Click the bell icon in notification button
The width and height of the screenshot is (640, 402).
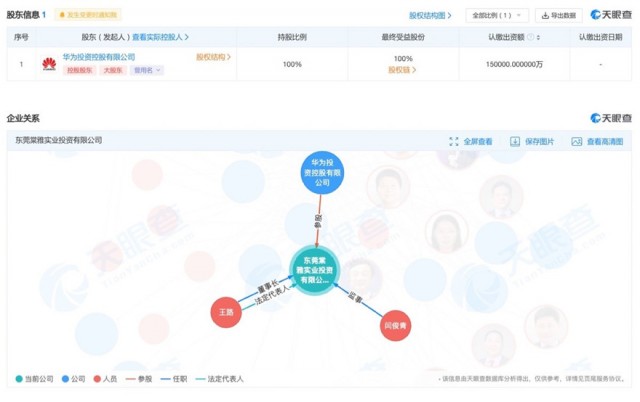click(62, 15)
